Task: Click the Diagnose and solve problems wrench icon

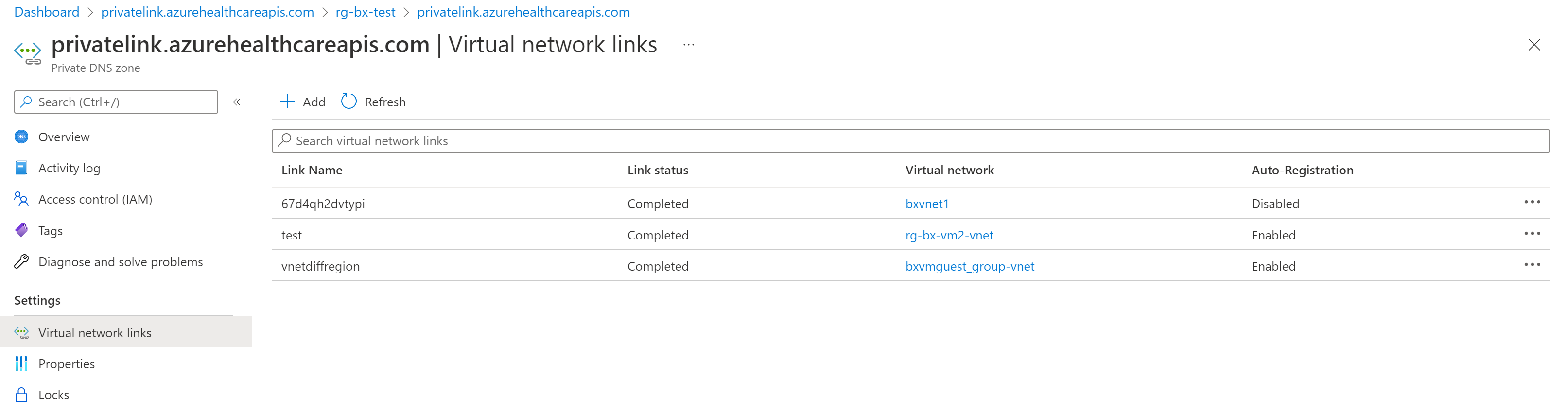Action: [21, 261]
